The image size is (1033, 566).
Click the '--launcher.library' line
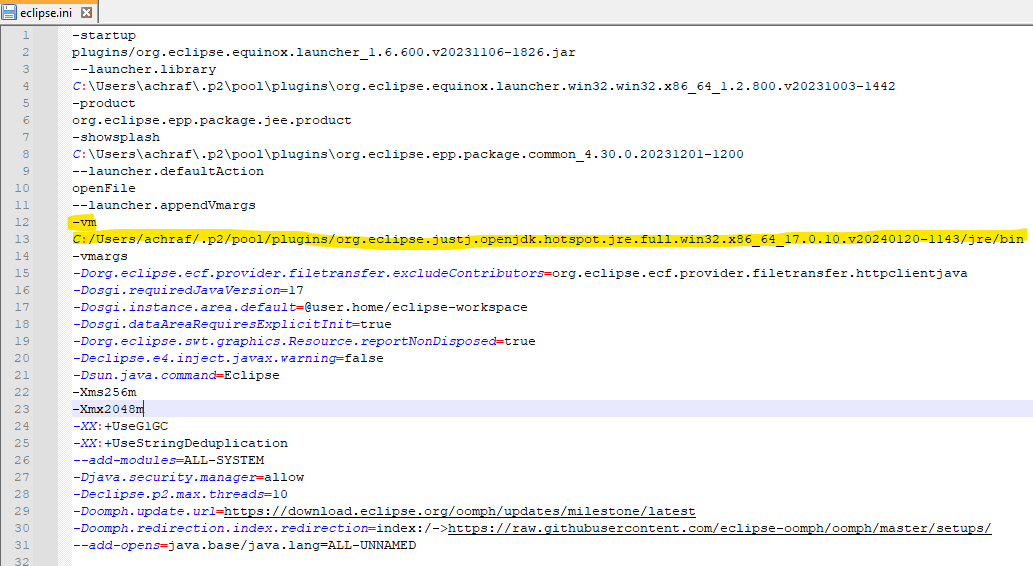144,69
